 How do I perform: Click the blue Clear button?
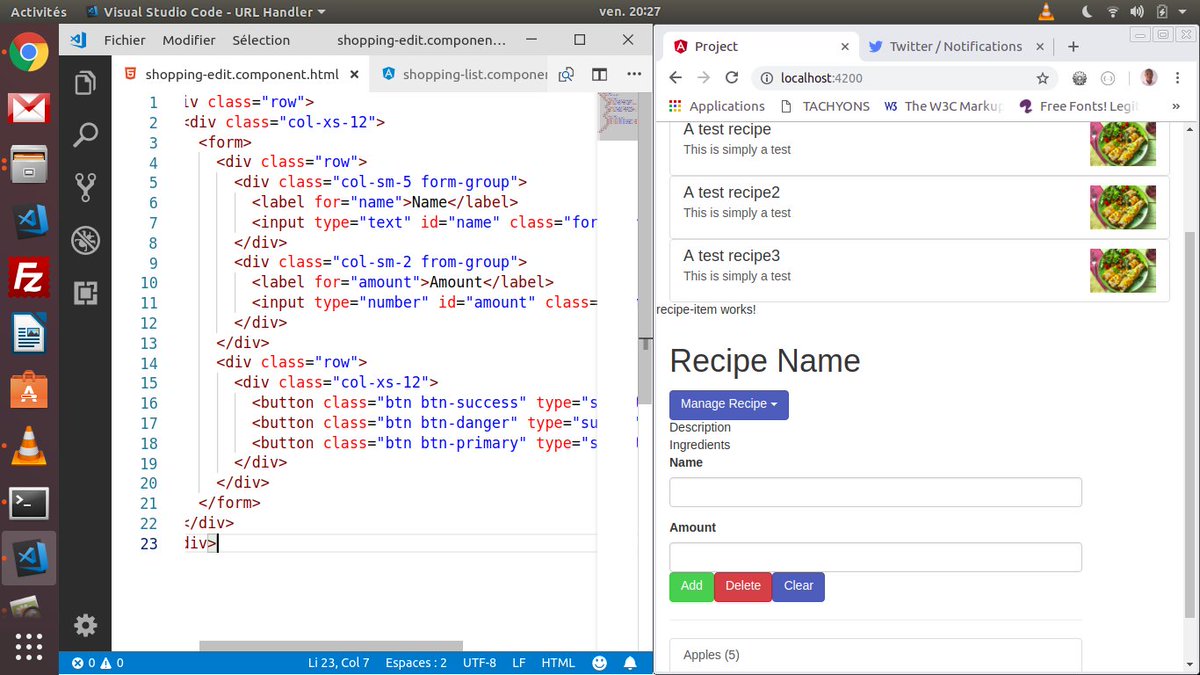pyautogui.click(x=798, y=586)
